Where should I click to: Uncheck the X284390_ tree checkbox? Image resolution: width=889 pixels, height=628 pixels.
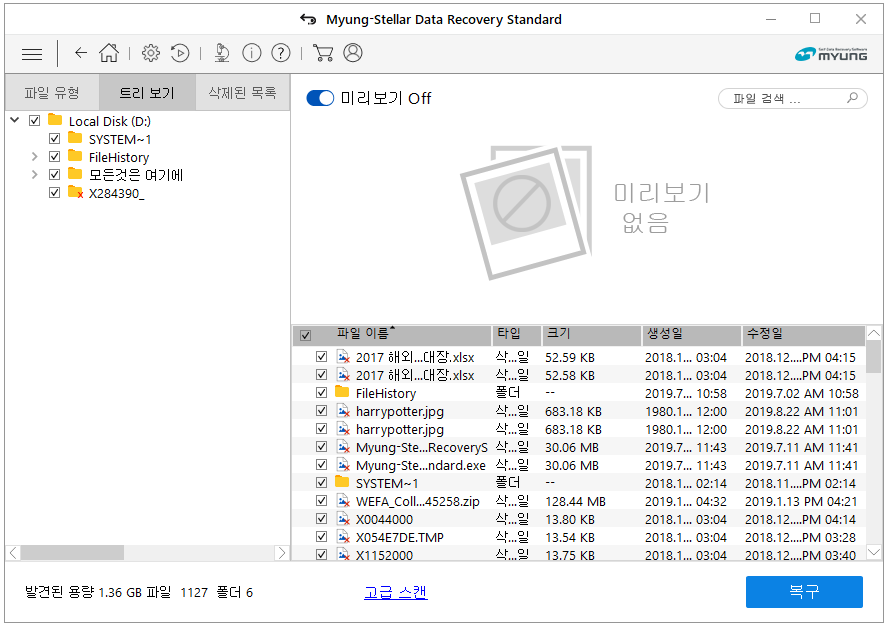tap(54, 193)
